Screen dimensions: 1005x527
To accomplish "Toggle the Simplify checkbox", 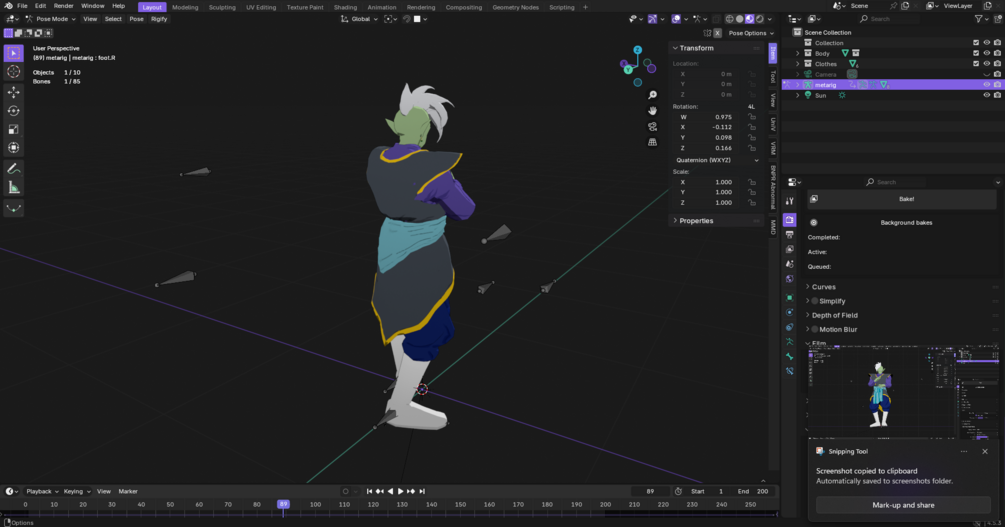I will (x=815, y=301).
